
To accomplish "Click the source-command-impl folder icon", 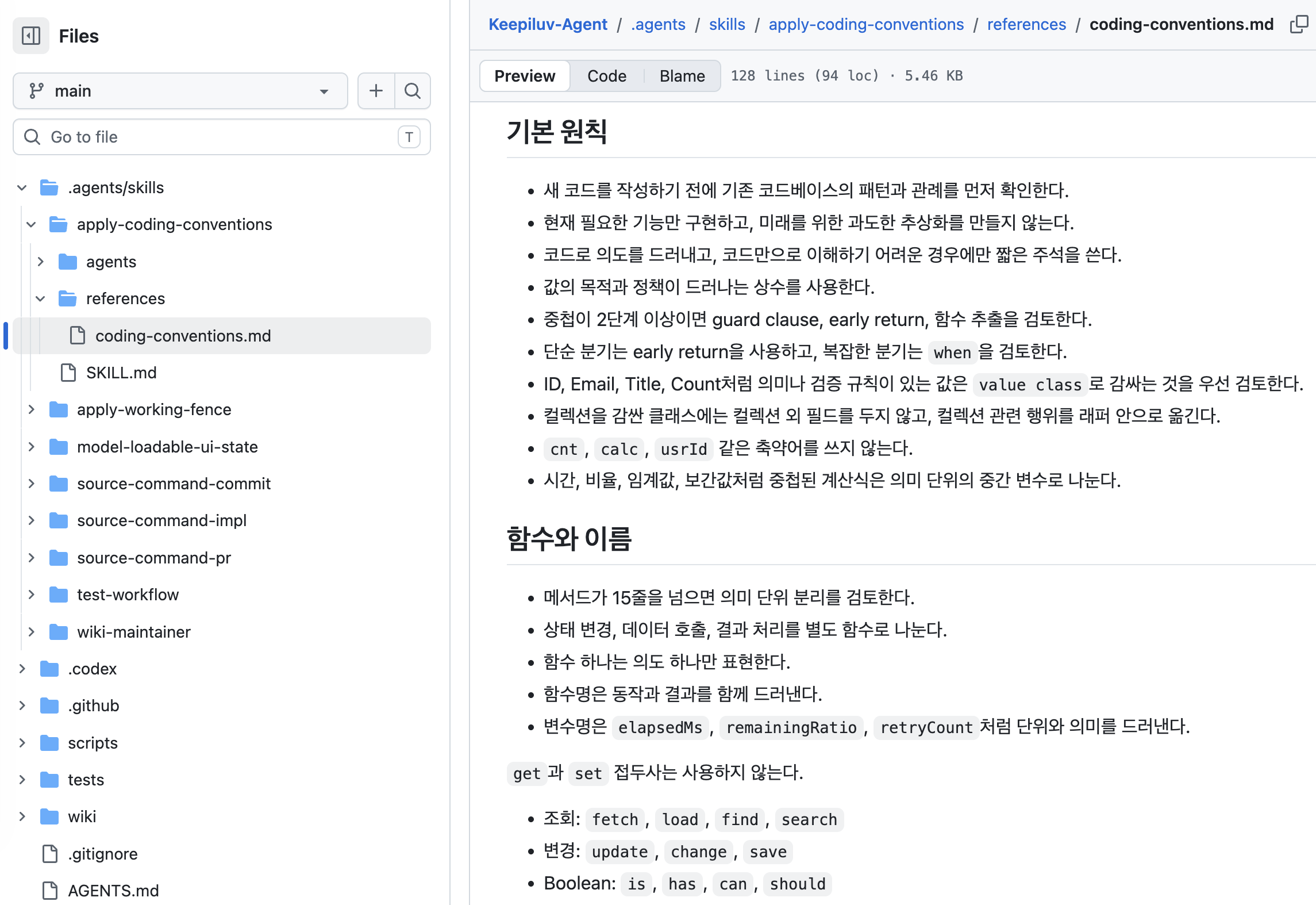I will click(x=59, y=520).
